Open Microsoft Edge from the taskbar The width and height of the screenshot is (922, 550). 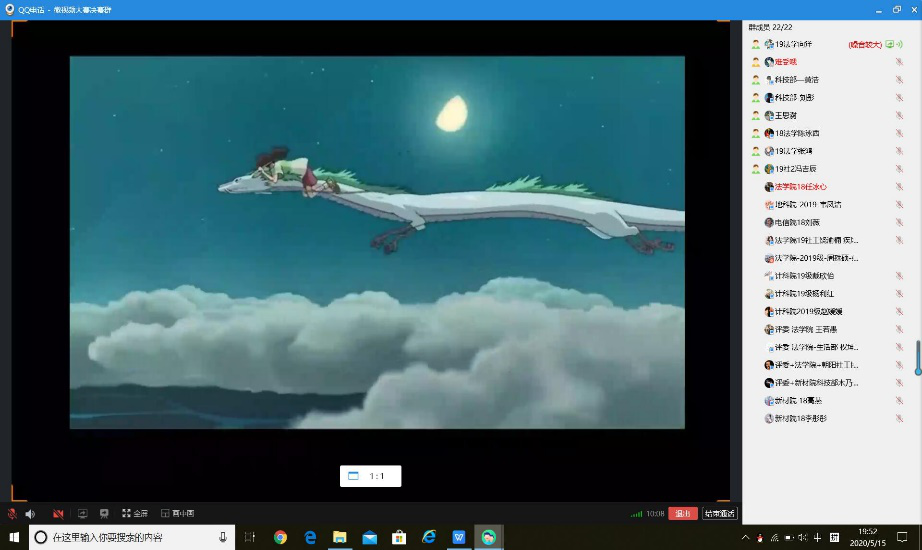pyautogui.click(x=310, y=537)
